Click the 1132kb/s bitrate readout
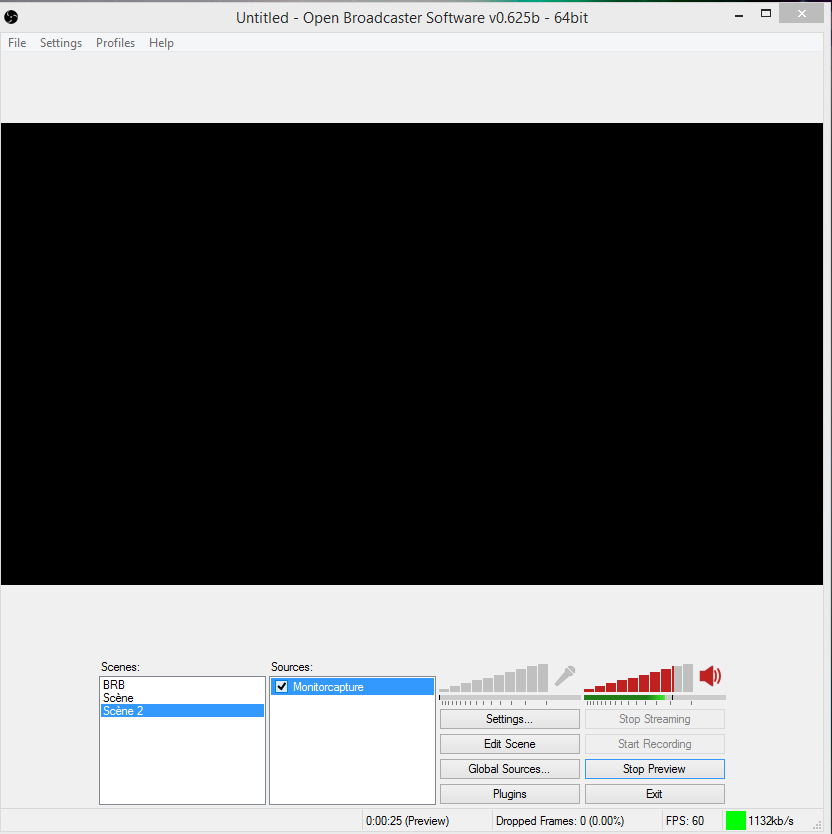The width and height of the screenshot is (832, 834). click(771, 821)
